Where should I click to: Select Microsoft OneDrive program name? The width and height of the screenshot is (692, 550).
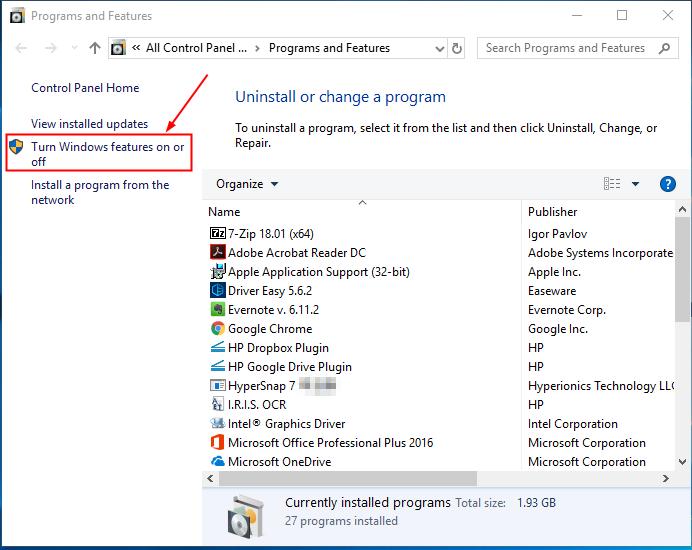(280, 461)
